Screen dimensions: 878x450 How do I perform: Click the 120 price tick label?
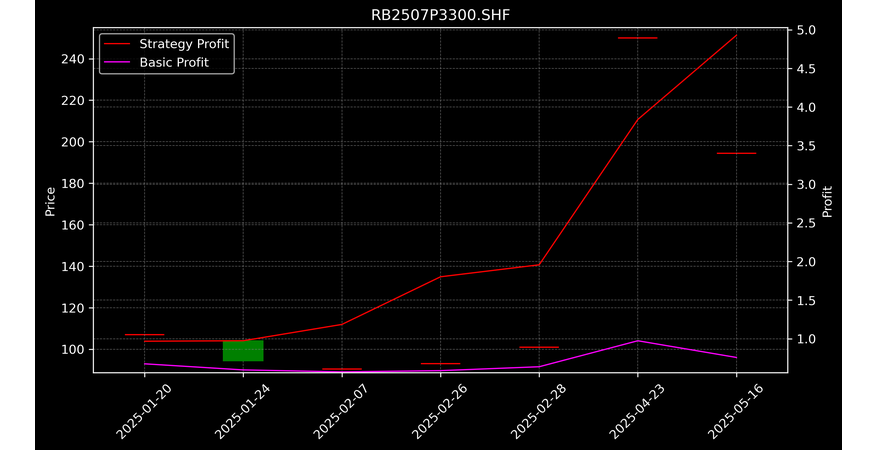tap(73, 308)
